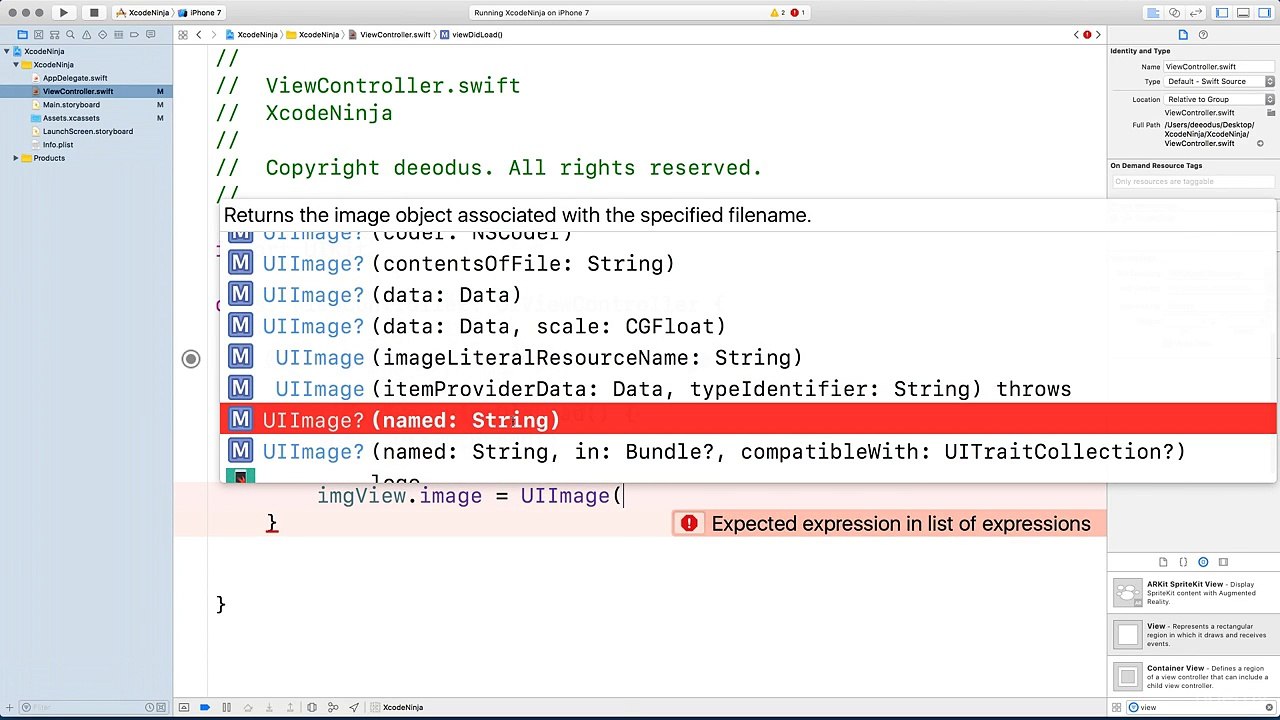Click the add (+) button in navigator footer

click(9, 707)
